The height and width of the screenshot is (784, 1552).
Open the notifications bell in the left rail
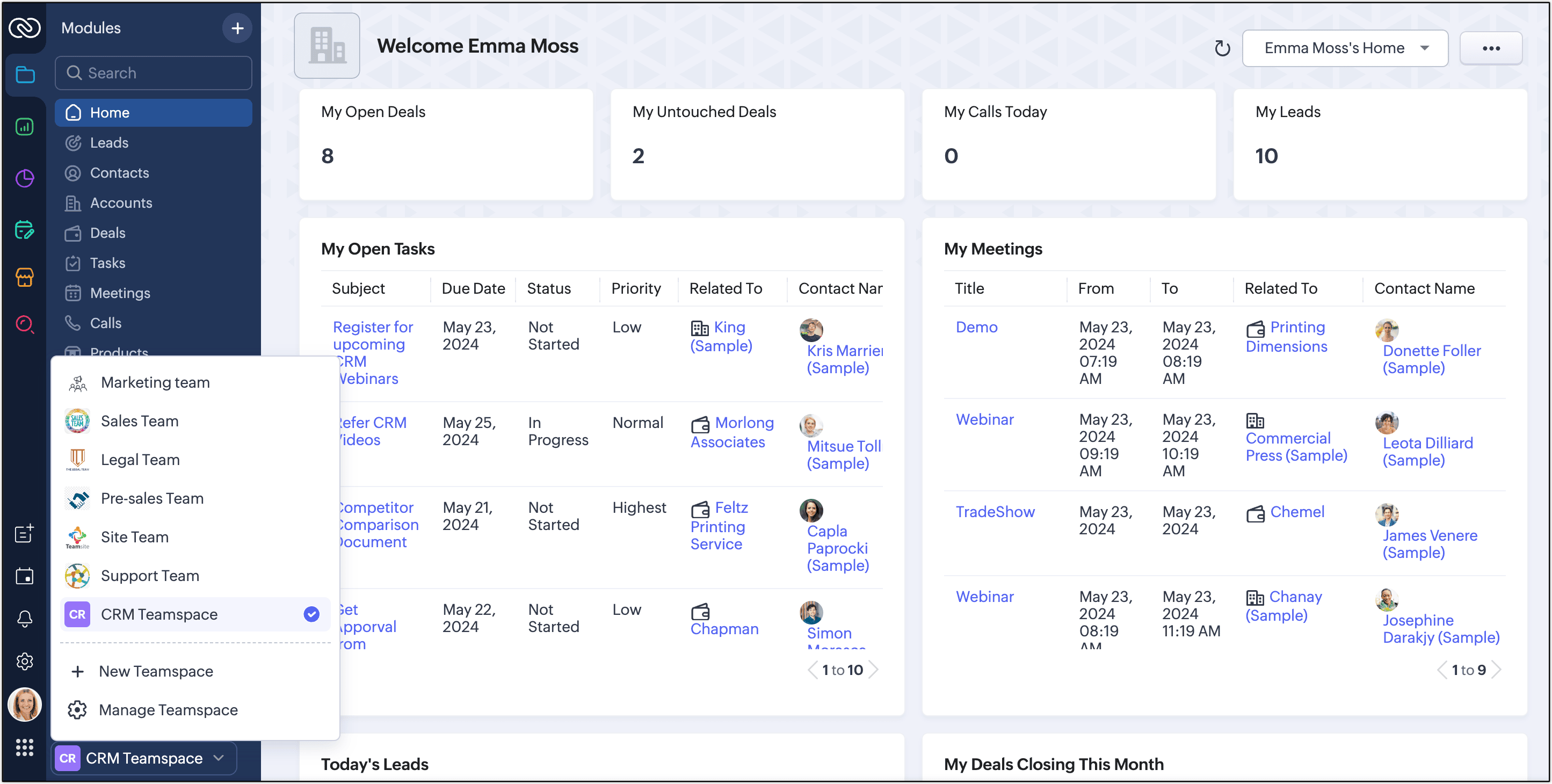coord(25,619)
